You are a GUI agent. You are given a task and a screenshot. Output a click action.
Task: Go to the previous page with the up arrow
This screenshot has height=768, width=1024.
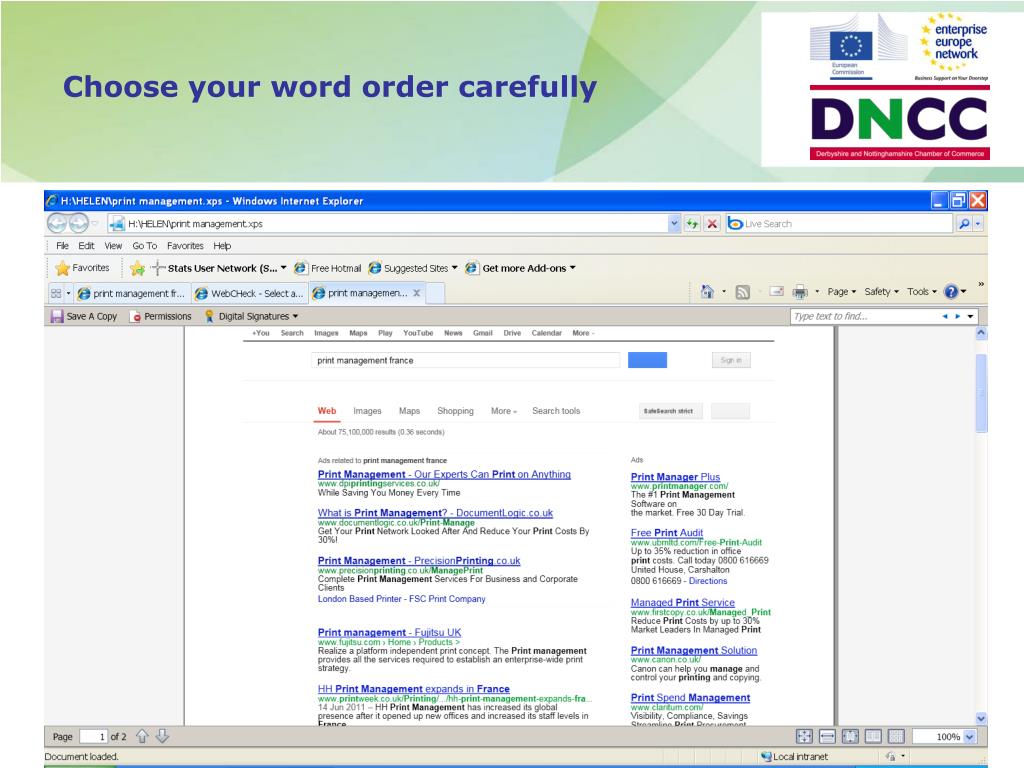point(142,736)
